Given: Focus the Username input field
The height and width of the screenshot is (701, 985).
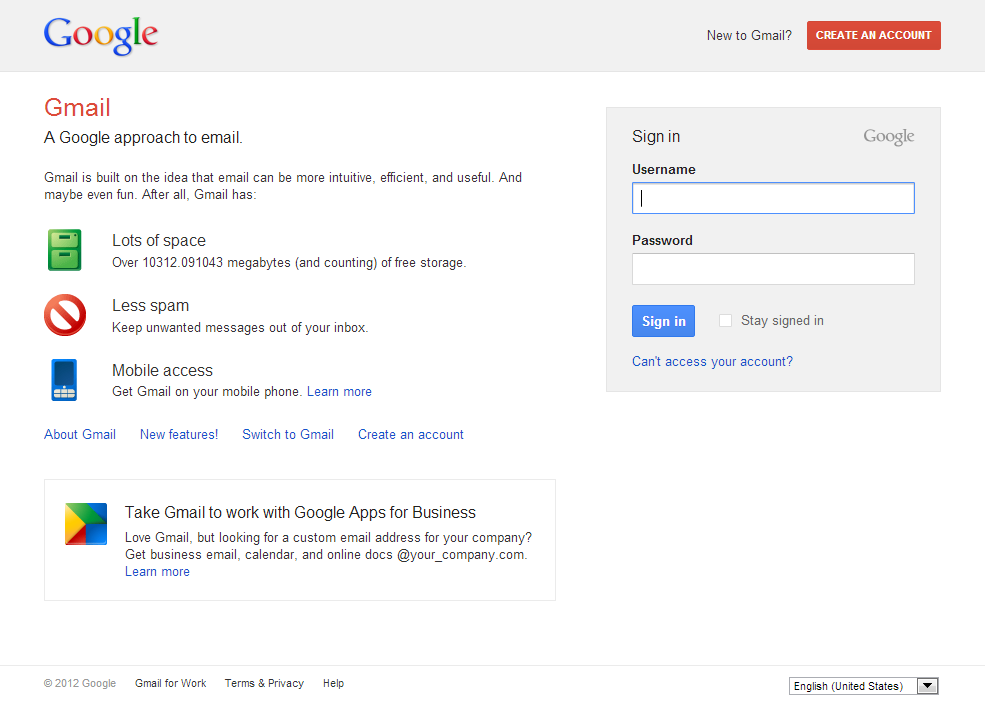Looking at the screenshot, I should click(x=773, y=198).
